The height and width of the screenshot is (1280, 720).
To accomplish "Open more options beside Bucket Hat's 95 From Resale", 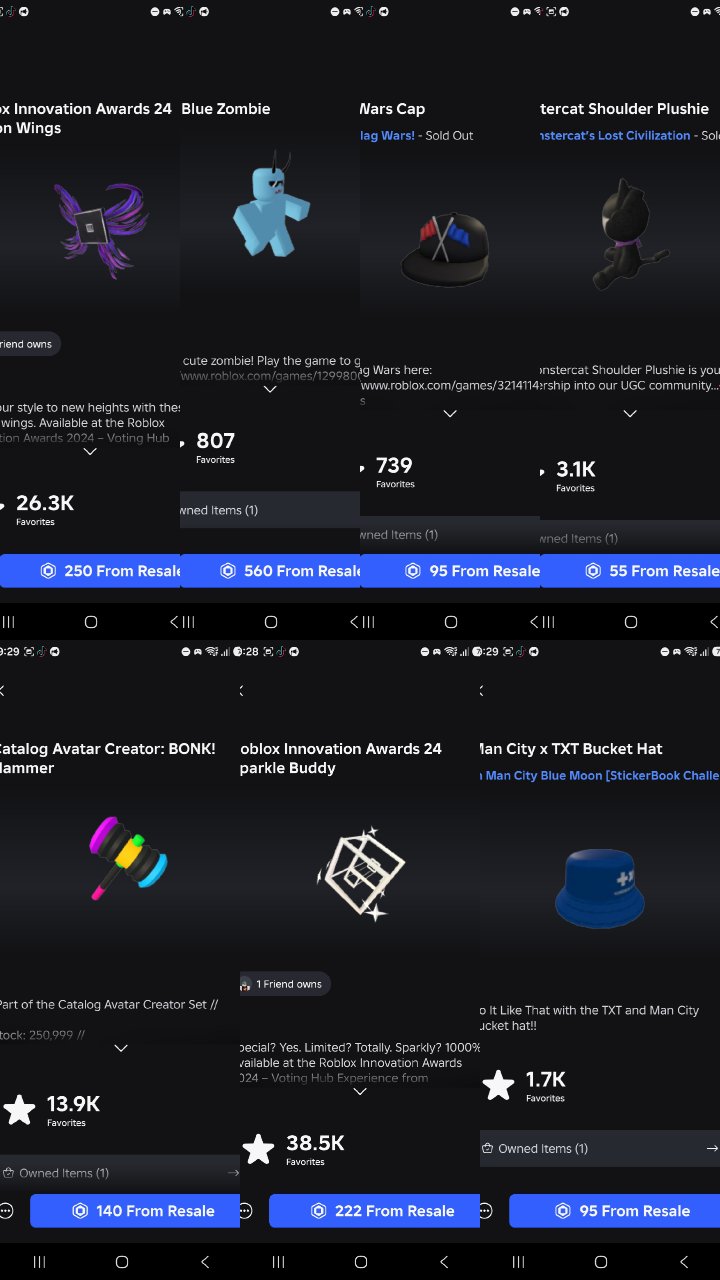I will [486, 1211].
